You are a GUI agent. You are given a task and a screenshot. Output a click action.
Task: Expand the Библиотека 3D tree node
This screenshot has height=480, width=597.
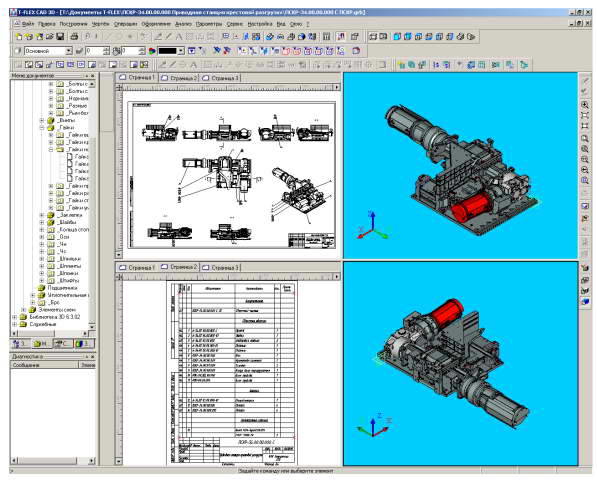pos(14,317)
